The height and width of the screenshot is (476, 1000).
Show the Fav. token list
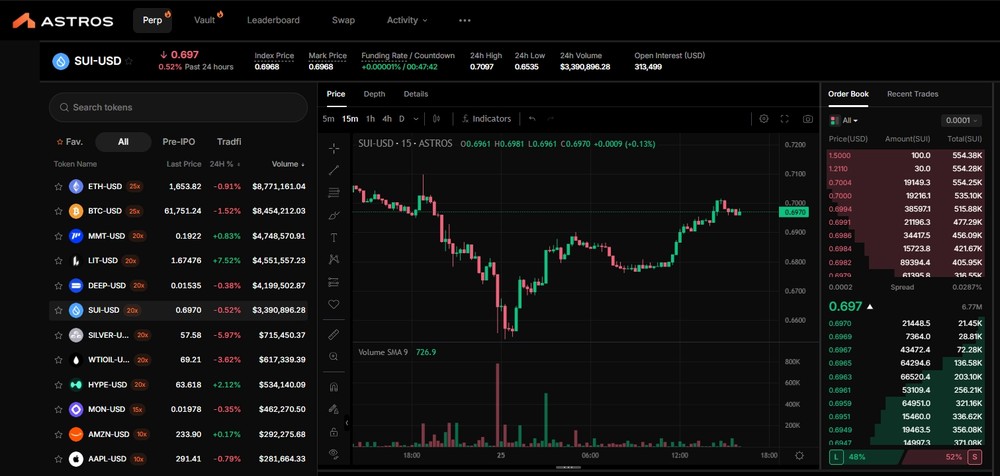tap(70, 142)
